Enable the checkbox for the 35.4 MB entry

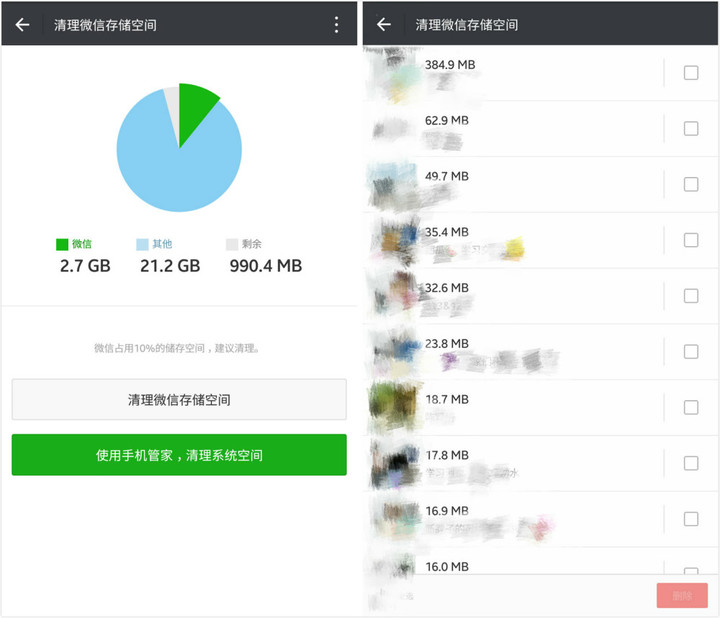[x=691, y=240]
